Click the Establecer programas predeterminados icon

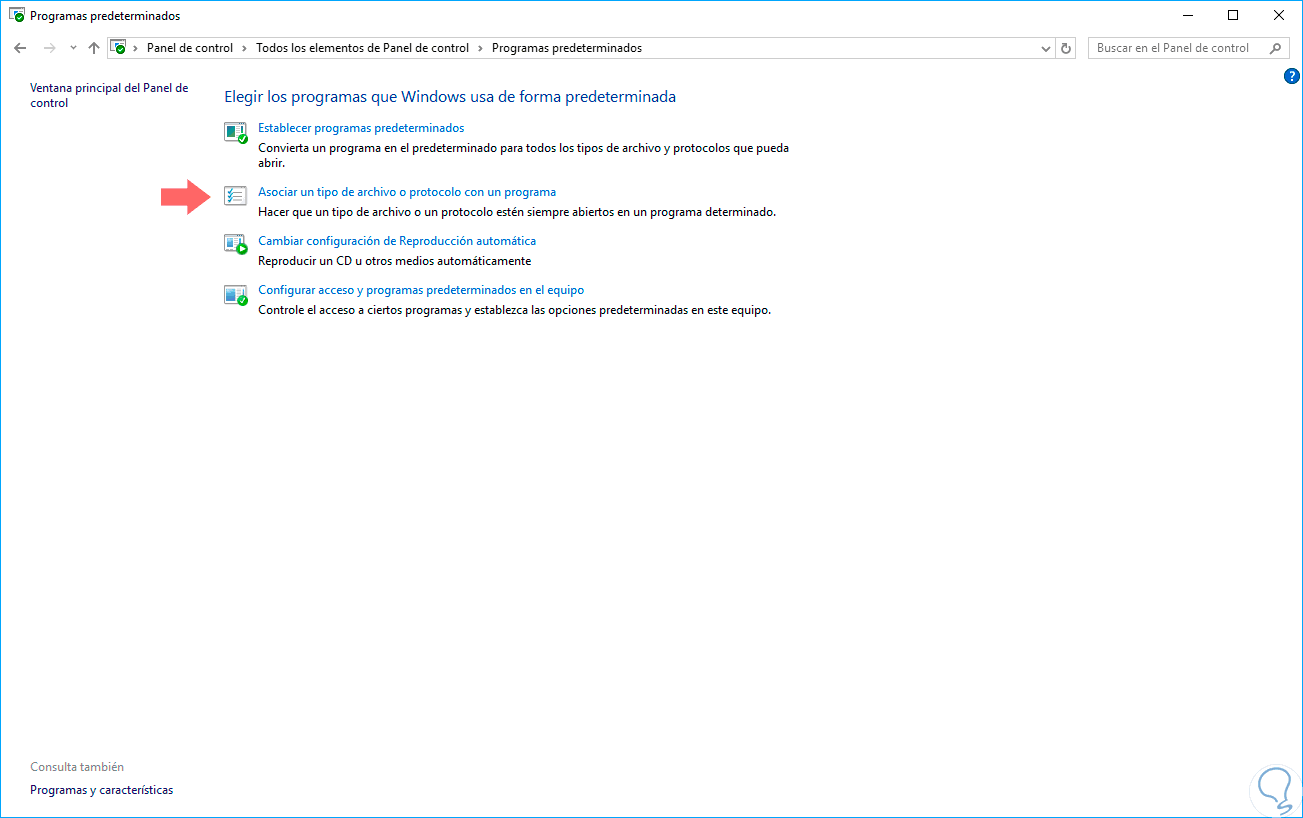coord(236,132)
